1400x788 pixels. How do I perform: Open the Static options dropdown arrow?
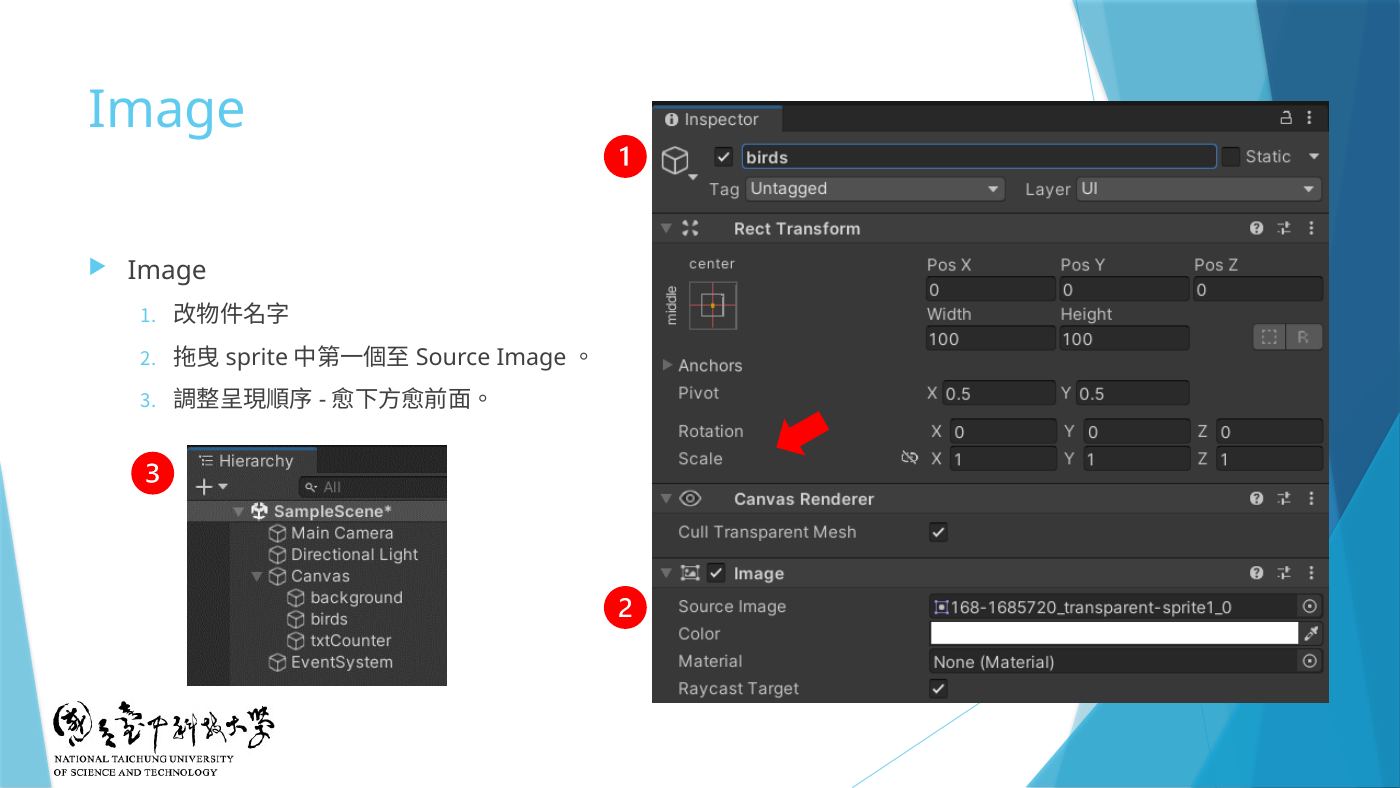point(1314,156)
